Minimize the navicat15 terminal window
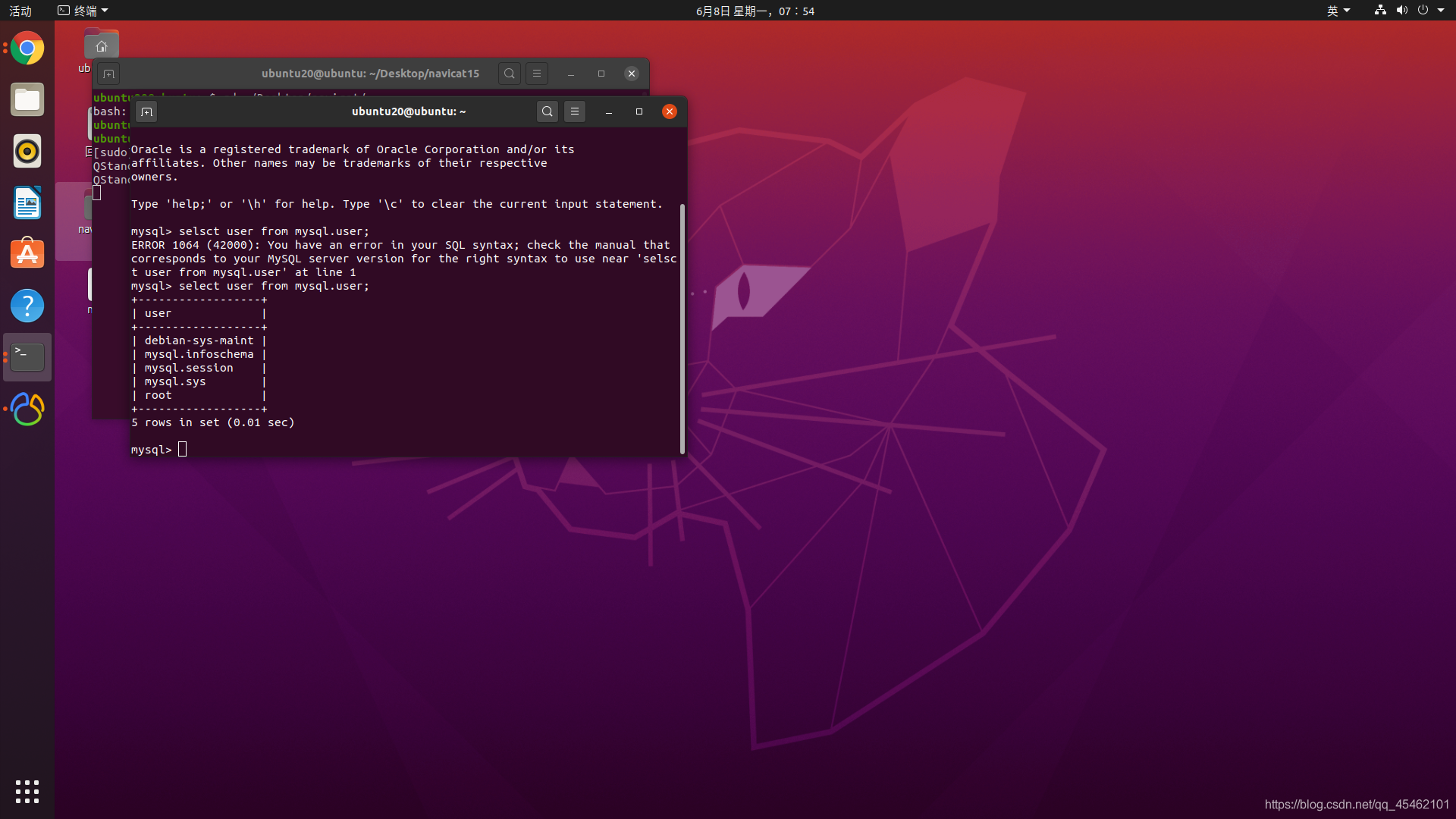The height and width of the screenshot is (819, 1456). pyautogui.click(x=571, y=74)
